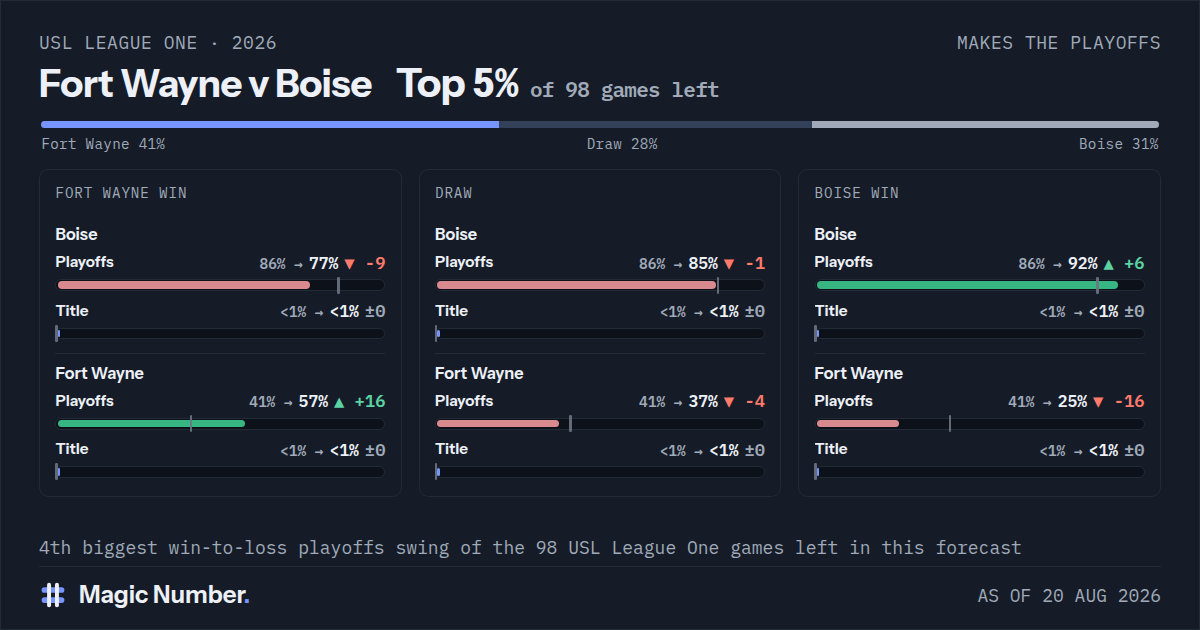The height and width of the screenshot is (630, 1200).
Task: Click Boise green playoffs bar showing 92%
Action: pos(980,285)
